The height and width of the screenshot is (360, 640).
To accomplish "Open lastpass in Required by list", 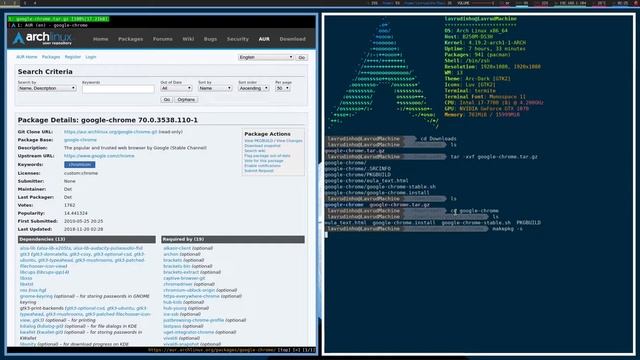I will pyautogui.click(x=172, y=327).
